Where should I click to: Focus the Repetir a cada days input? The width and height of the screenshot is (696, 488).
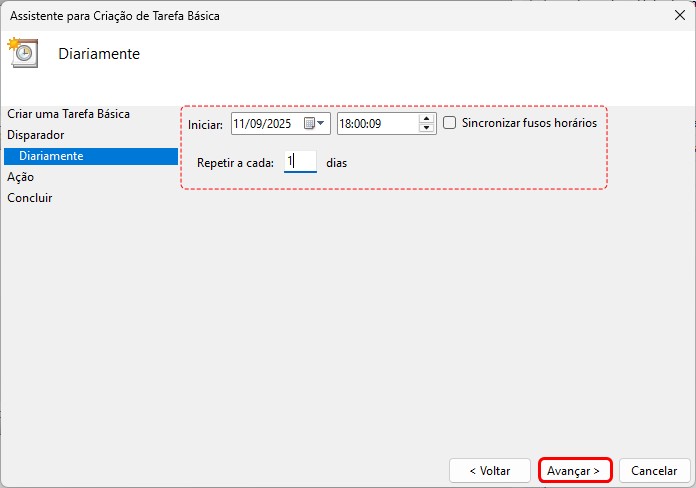(300, 161)
